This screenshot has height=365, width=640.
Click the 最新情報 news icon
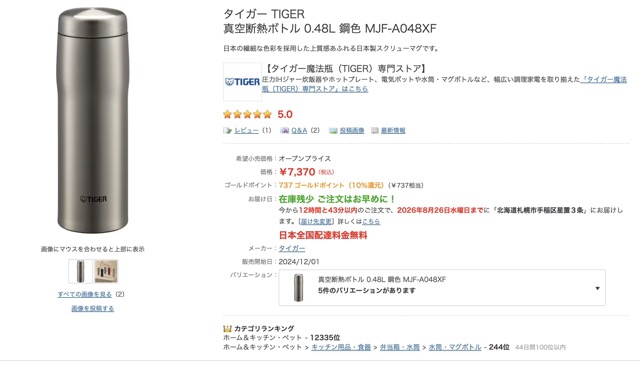pyautogui.click(x=375, y=131)
